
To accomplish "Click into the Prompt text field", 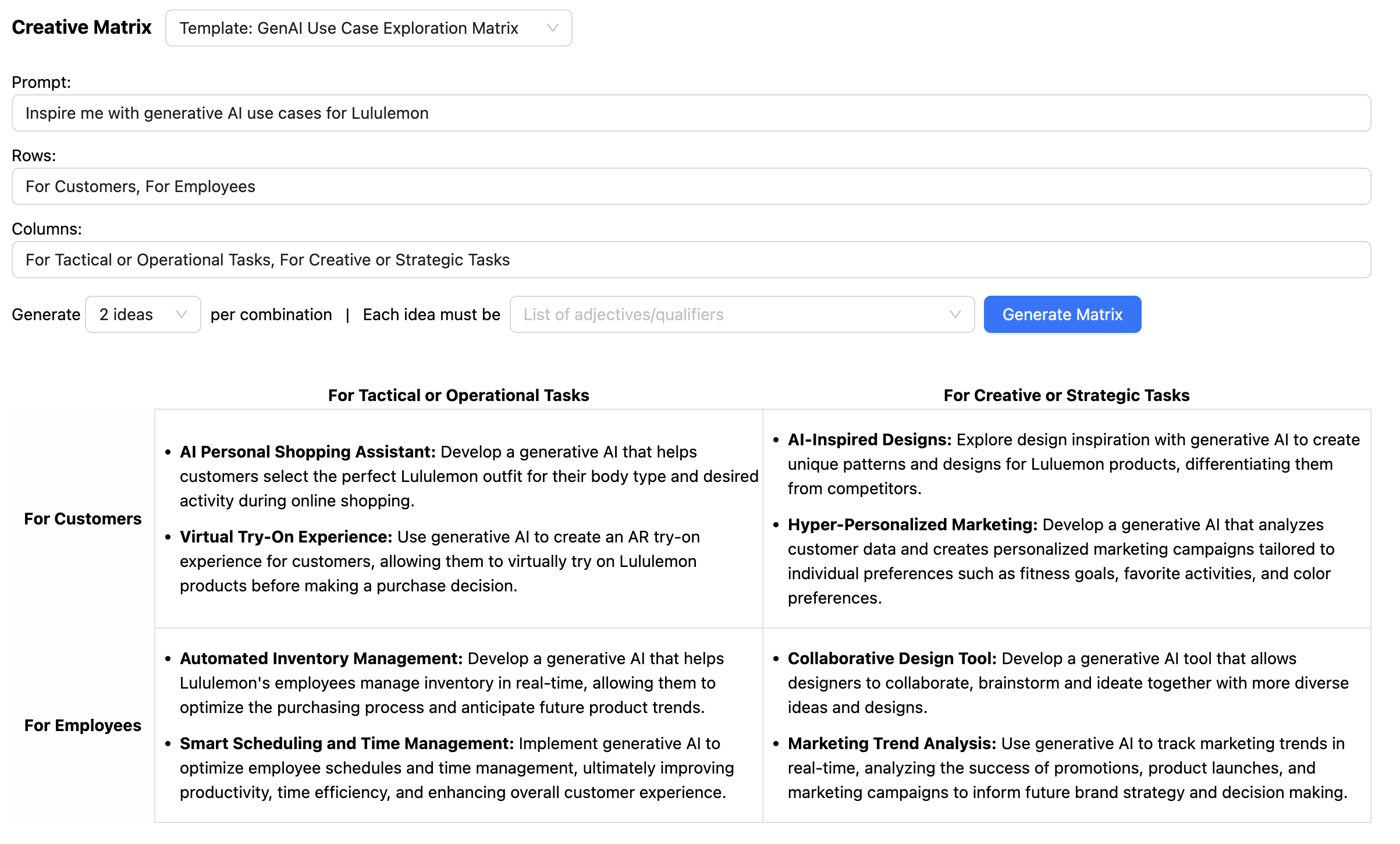I will (x=691, y=113).
